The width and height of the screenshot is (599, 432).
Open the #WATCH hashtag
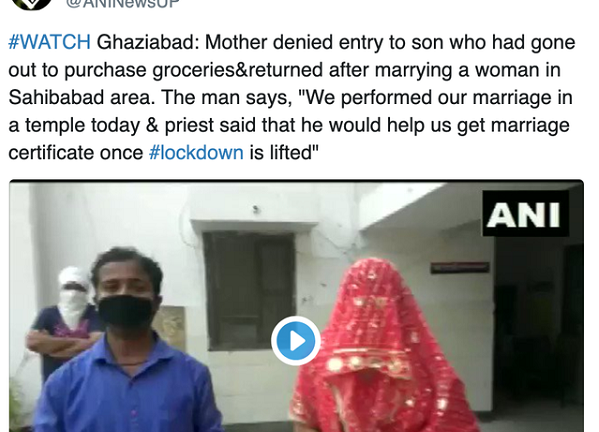point(50,42)
